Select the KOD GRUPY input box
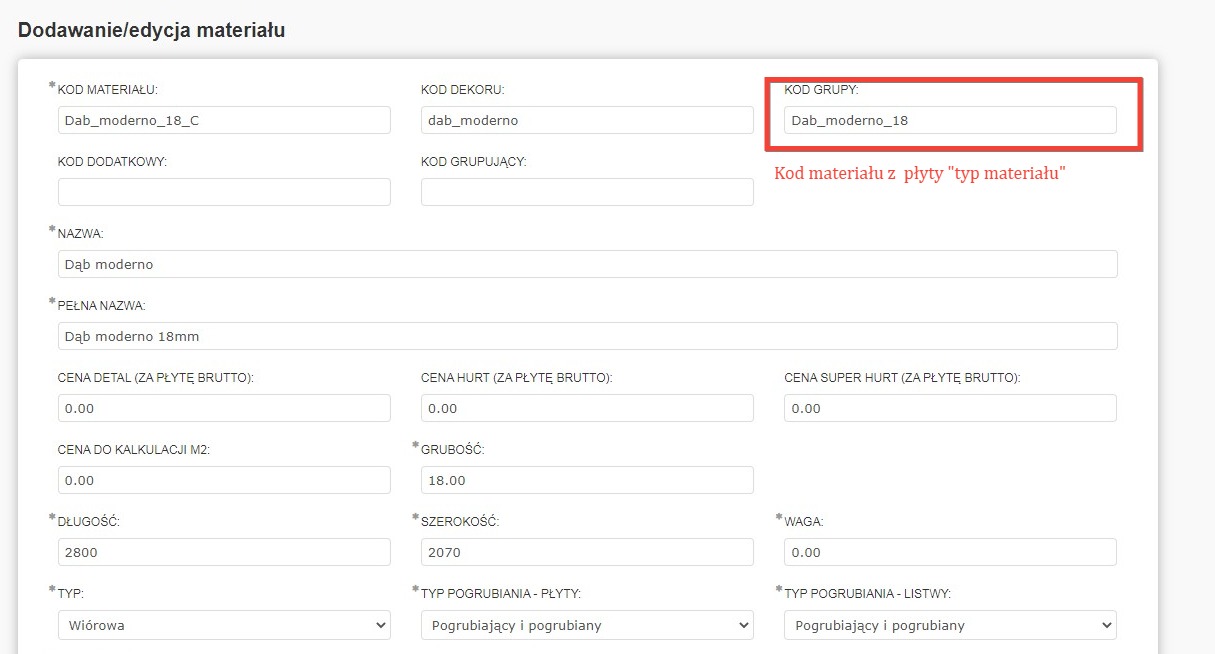The height and width of the screenshot is (654, 1215). (950, 120)
